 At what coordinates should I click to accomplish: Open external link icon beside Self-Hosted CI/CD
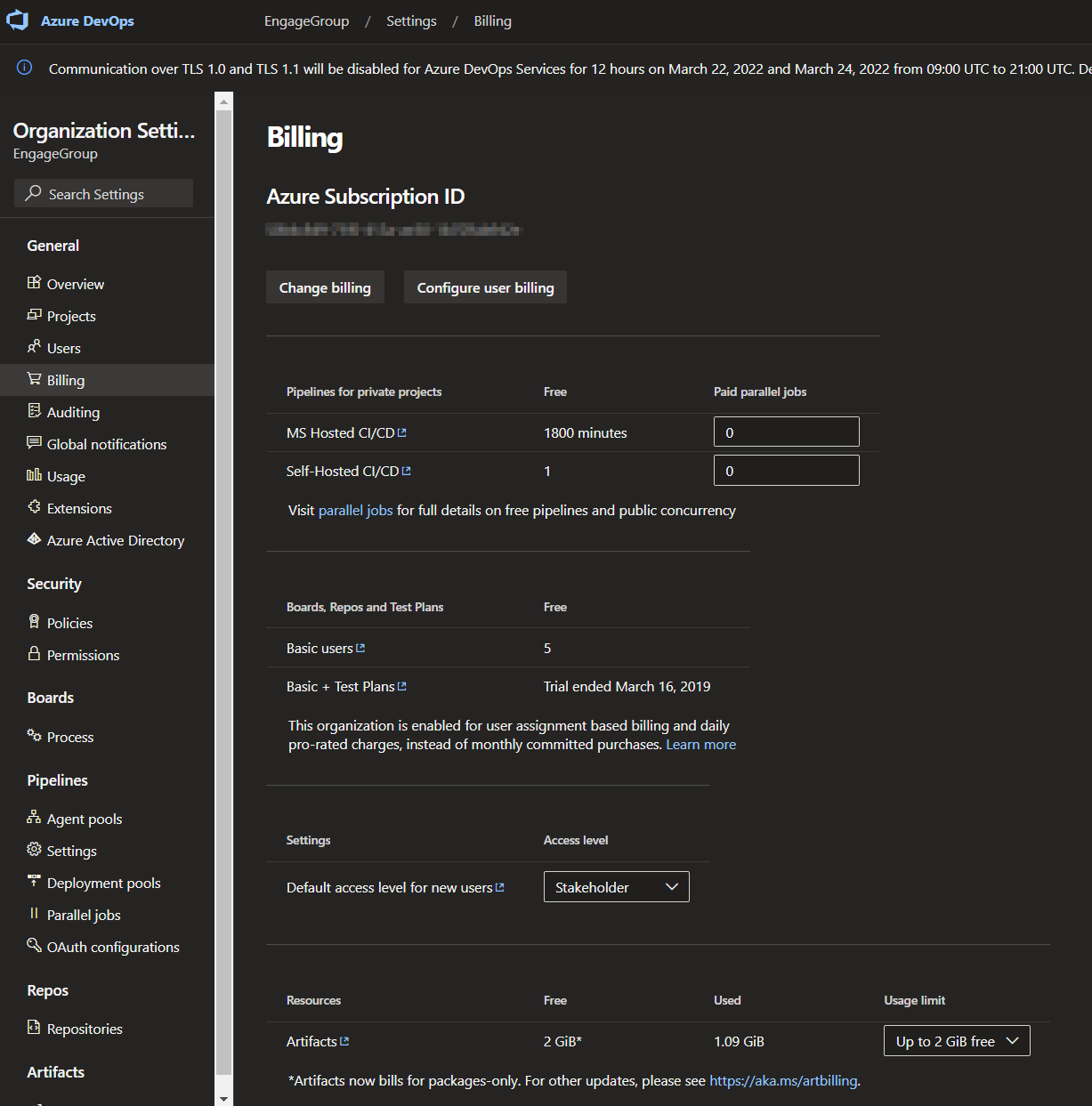(x=407, y=471)
